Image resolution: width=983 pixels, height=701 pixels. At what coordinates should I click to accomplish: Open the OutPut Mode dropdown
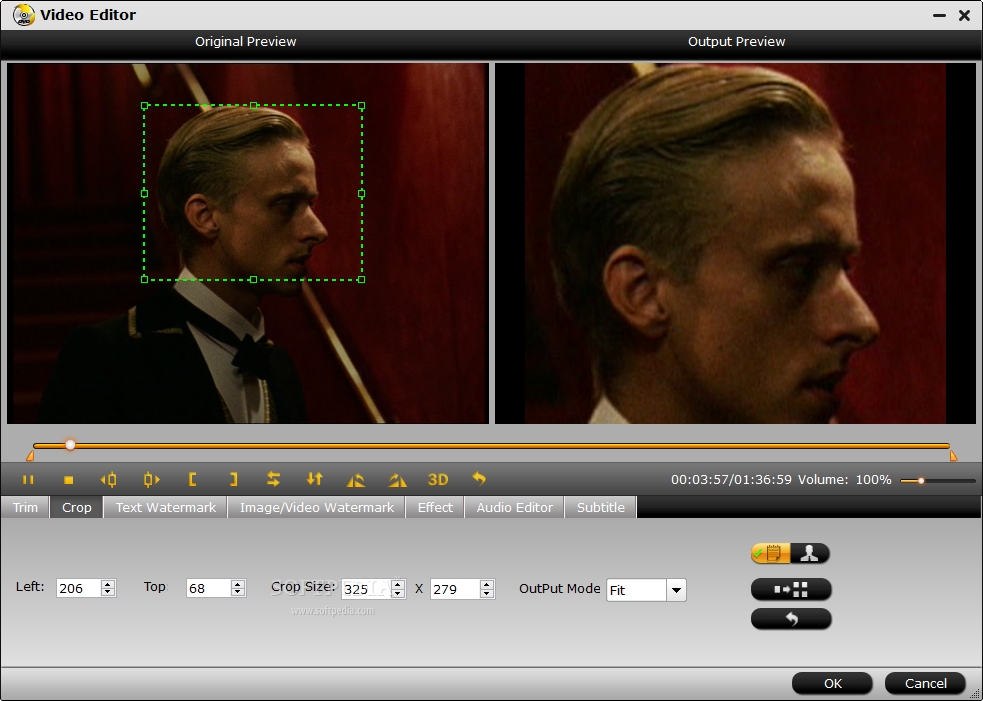coord(676,590)
